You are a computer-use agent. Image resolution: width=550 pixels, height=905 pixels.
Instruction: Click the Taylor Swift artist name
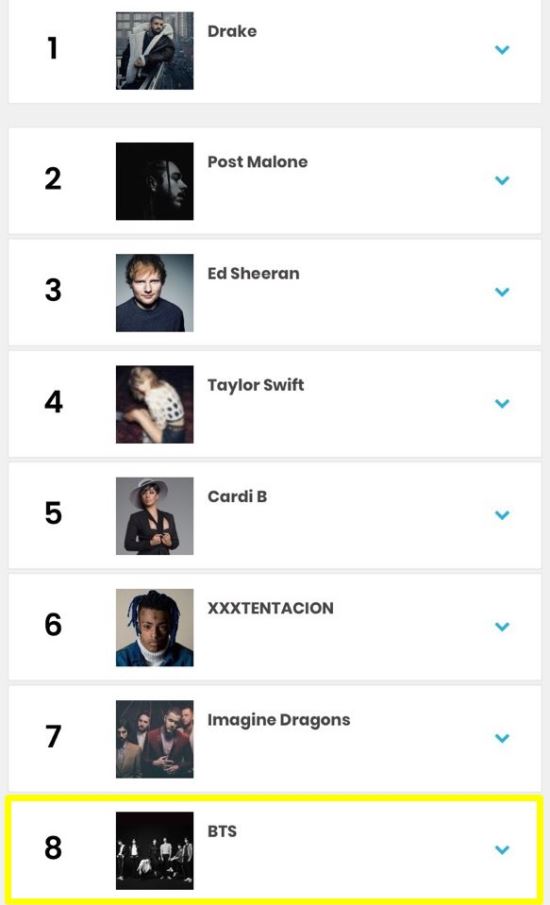coord(256,386)
